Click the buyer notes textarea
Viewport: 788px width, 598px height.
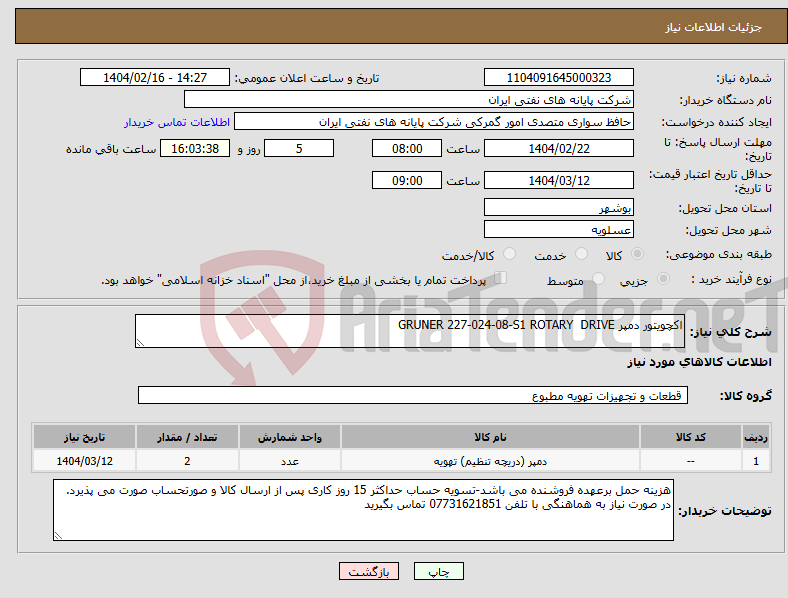click(363, 510)
